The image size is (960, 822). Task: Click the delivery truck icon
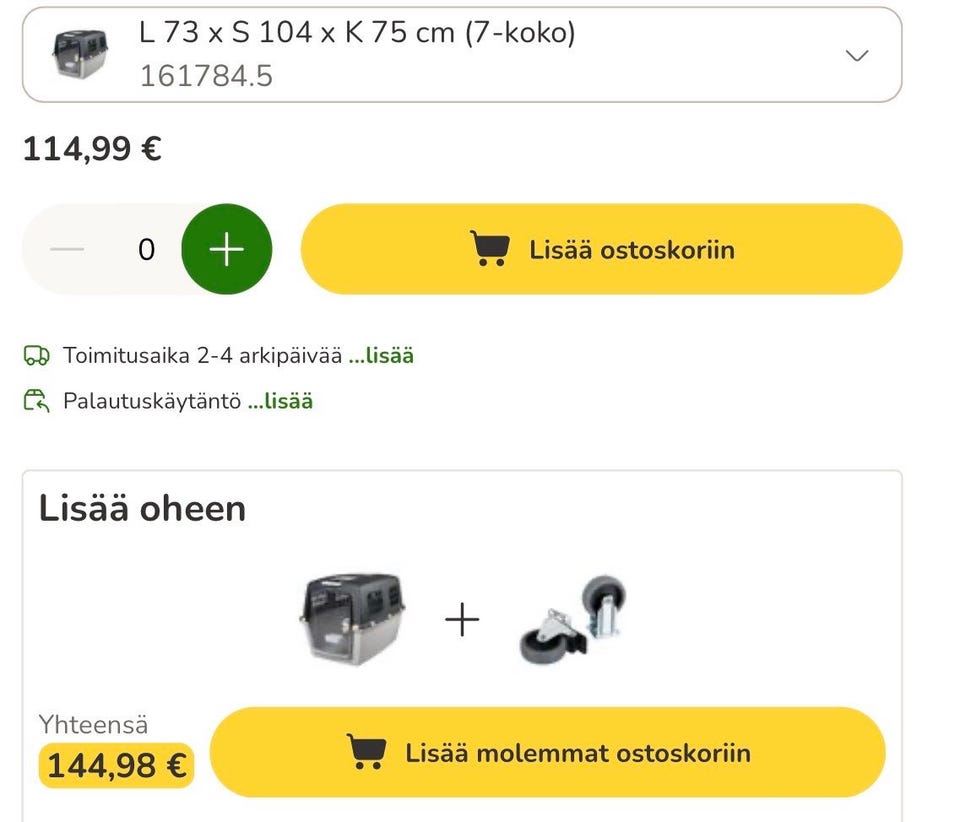(36, 355)
